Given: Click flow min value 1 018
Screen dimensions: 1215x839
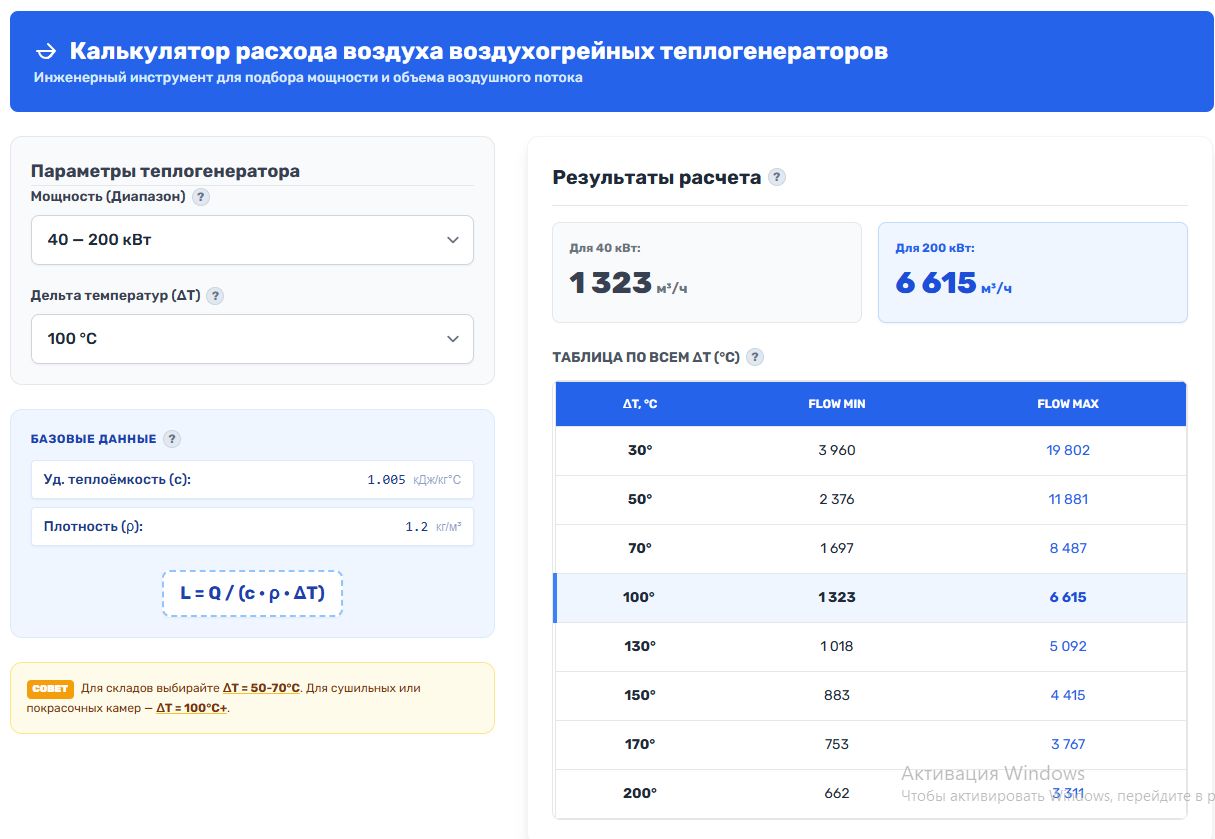Looking at the screenshot, I should click(837, 646).
